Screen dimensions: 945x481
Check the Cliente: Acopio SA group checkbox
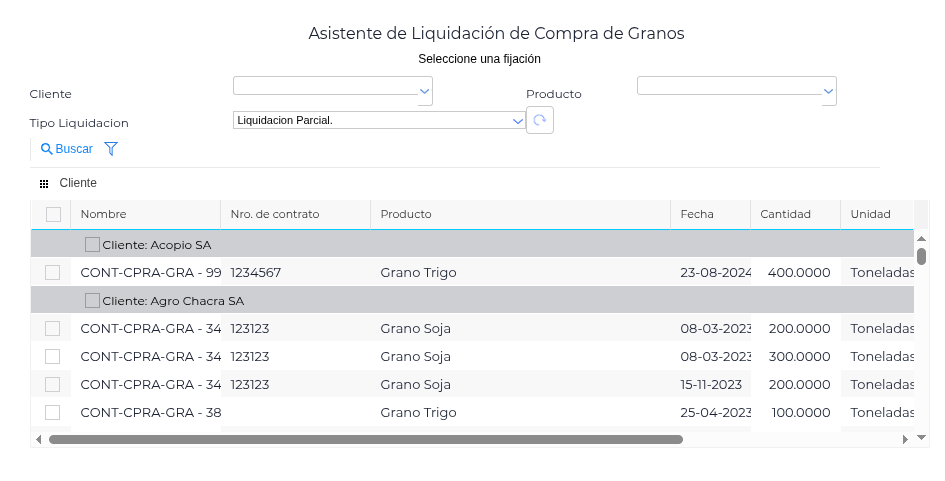click(x=93, y=244)
